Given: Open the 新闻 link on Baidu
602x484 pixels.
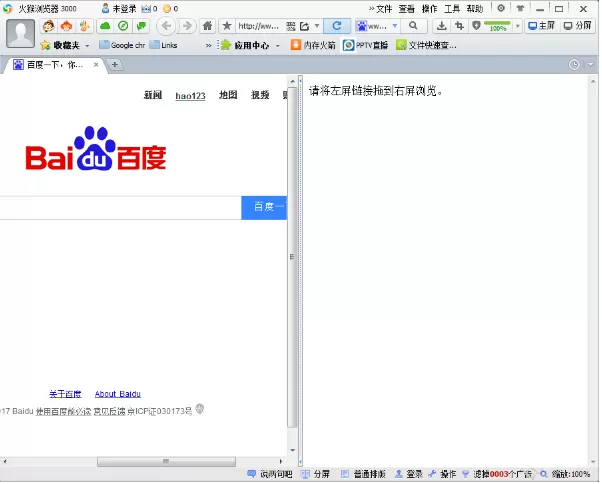Looking at the screenshot, I should tap(153, 95).
